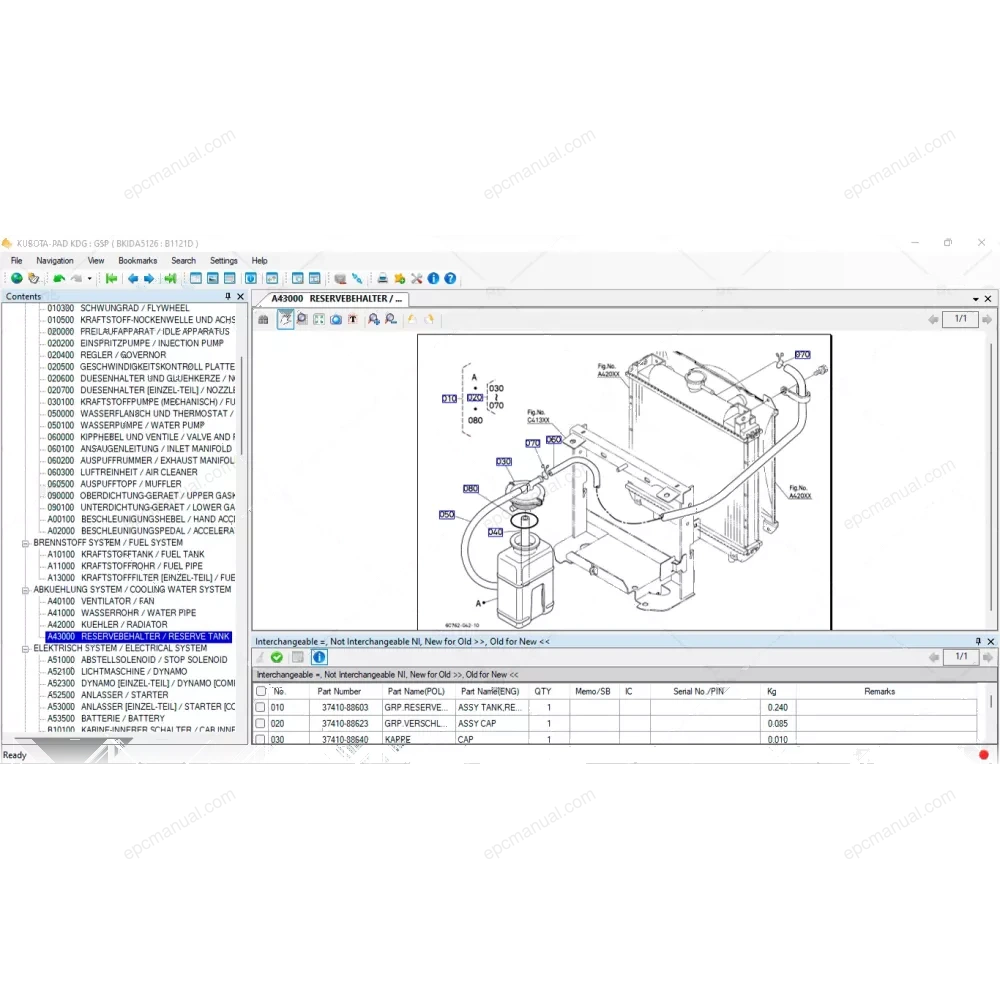Zoom out on the diagram
This screenshot has width=1000, height=1000.
pos(391,320)
